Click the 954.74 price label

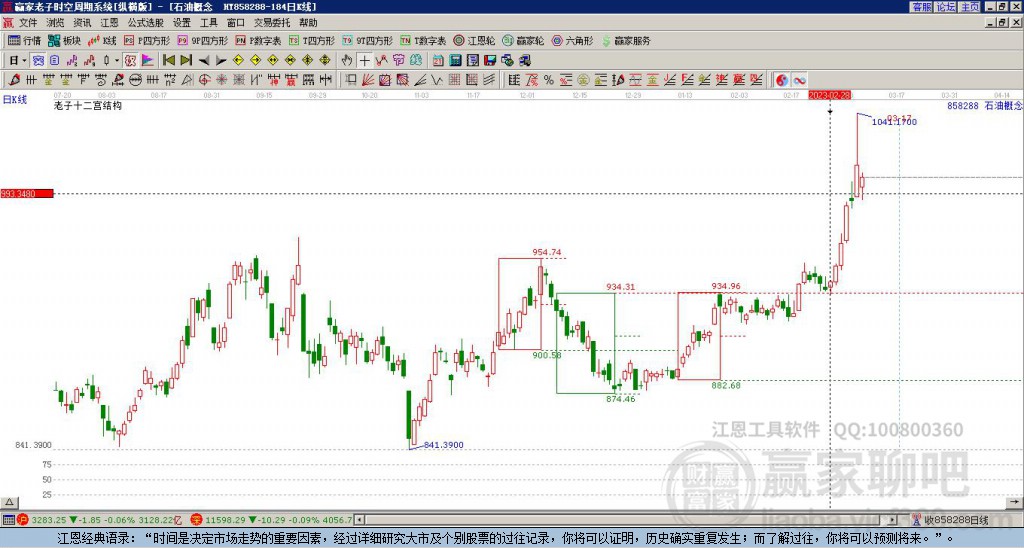click(547, 252)
